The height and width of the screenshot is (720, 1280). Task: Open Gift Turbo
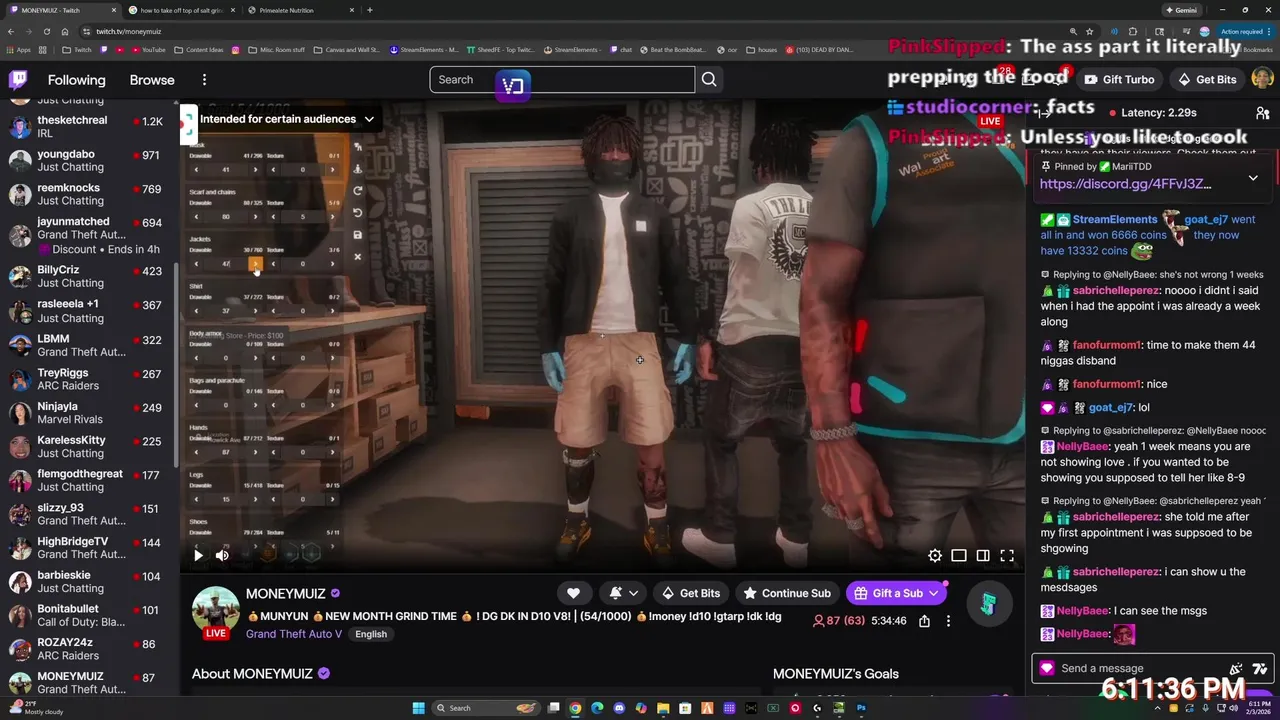point(1119,80)
